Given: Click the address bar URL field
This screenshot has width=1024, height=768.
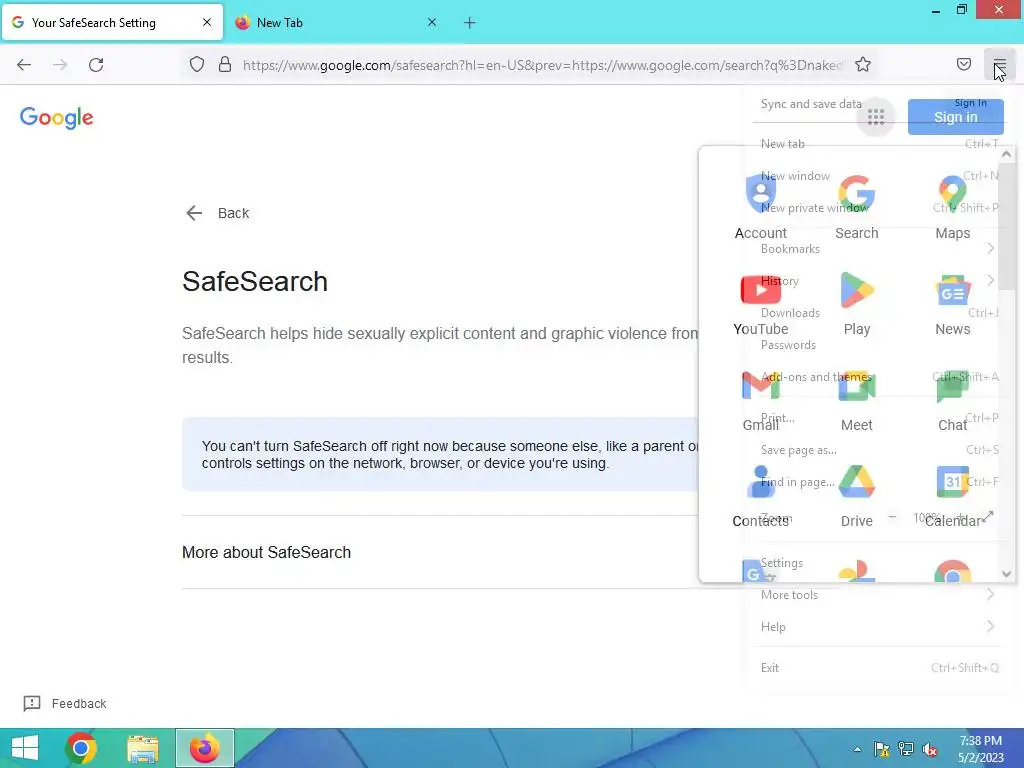Looking at the screenshot, I should coord(543,65).
